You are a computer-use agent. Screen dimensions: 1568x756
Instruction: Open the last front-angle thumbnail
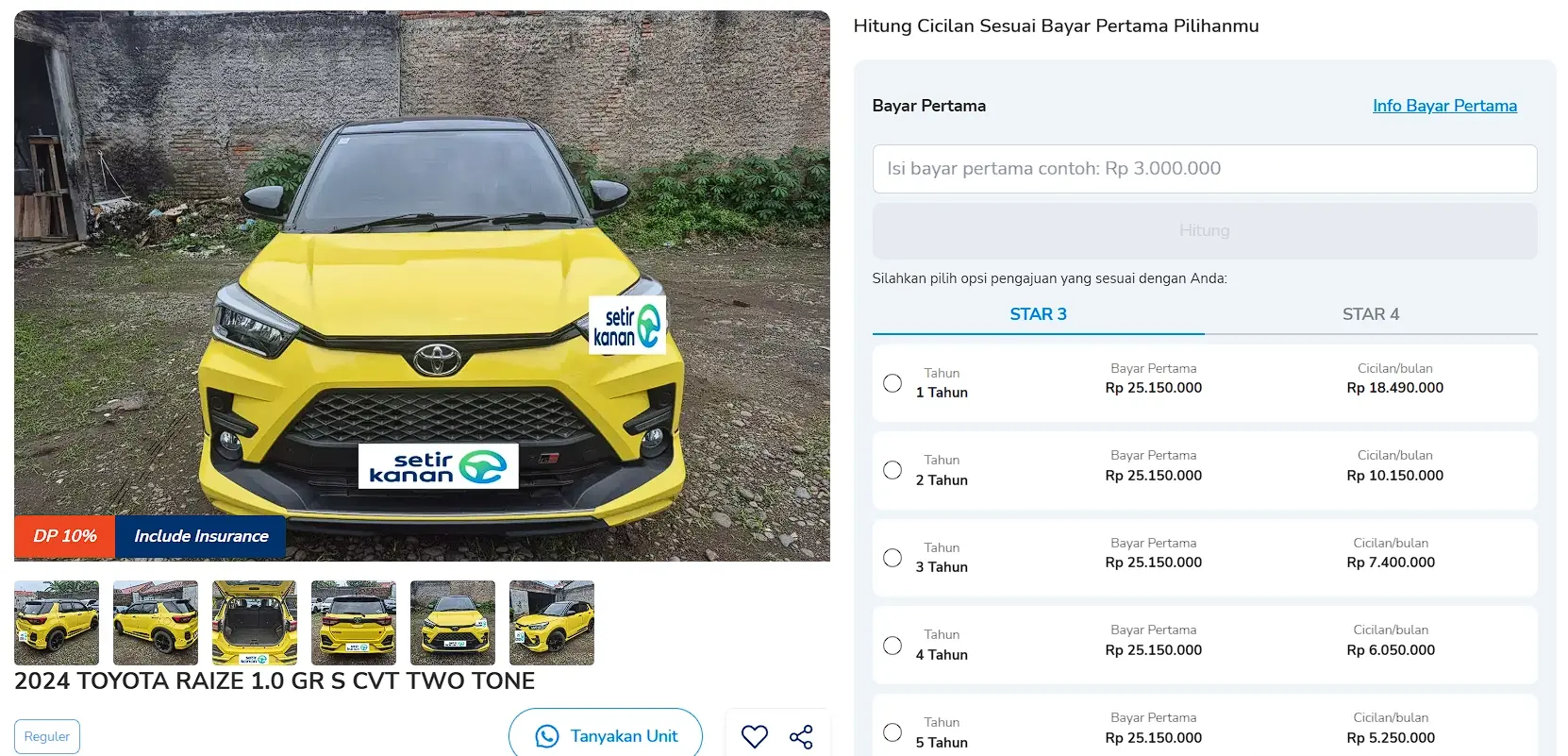pyautogui.click(x=552, y=623)
